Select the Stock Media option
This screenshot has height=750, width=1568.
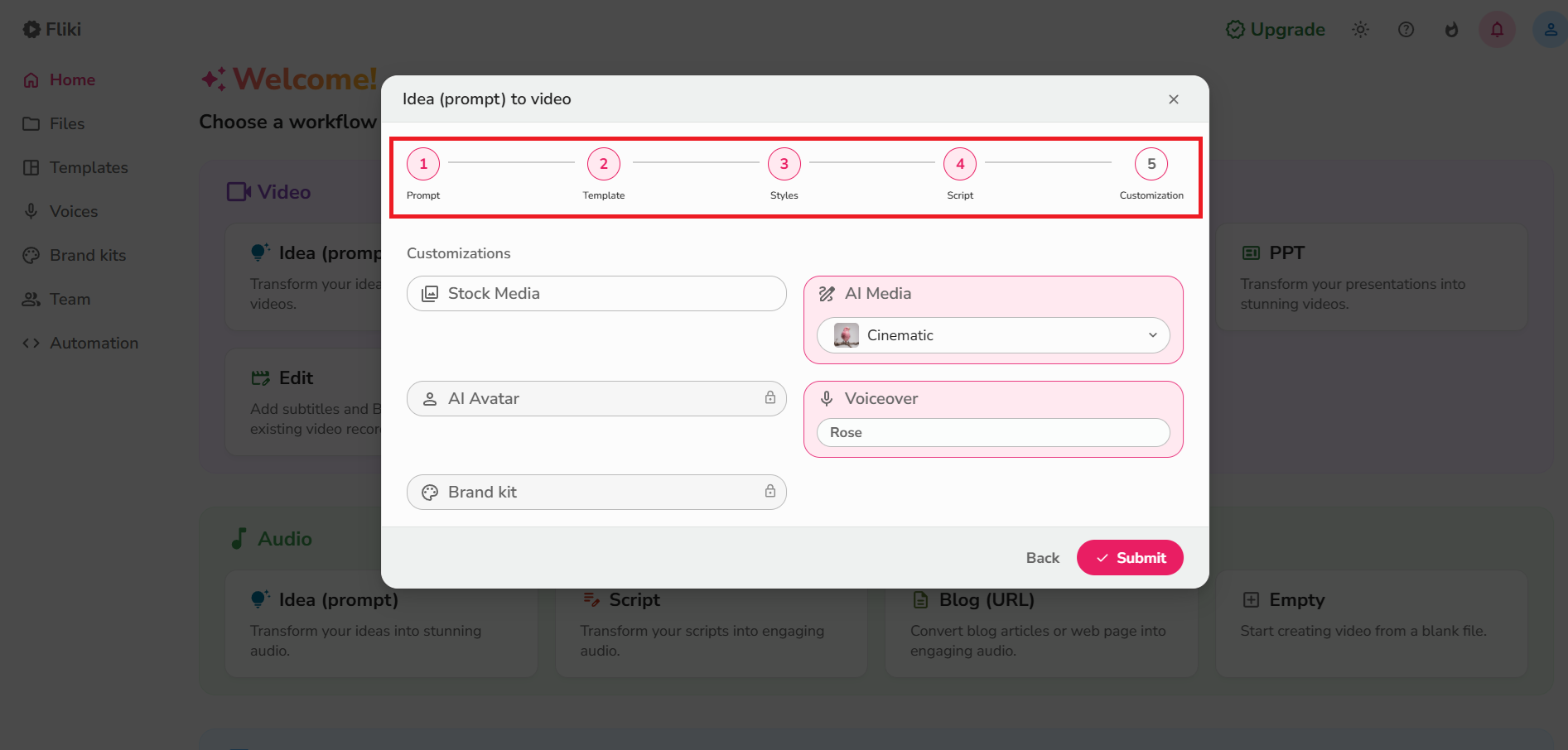[x=596, y=294]
